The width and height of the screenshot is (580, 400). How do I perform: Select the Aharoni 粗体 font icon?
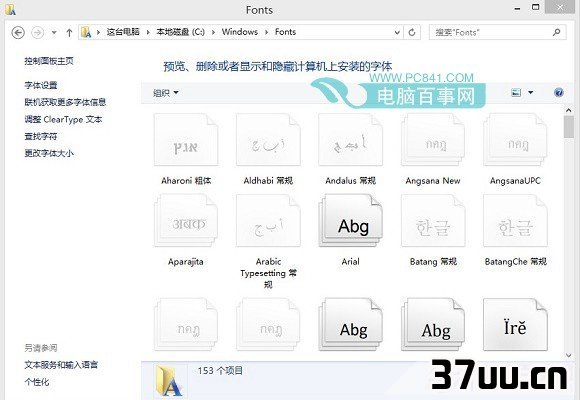click(x=186, y=140)
